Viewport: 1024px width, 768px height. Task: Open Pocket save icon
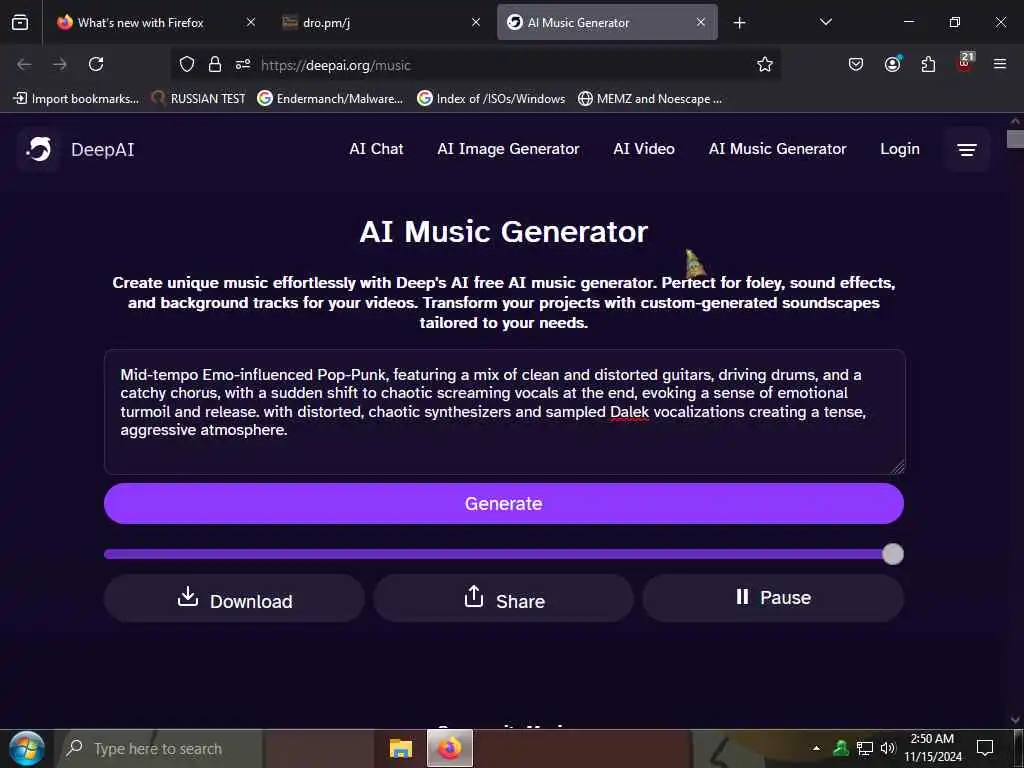pyautogui.click(x=856, y=64)
